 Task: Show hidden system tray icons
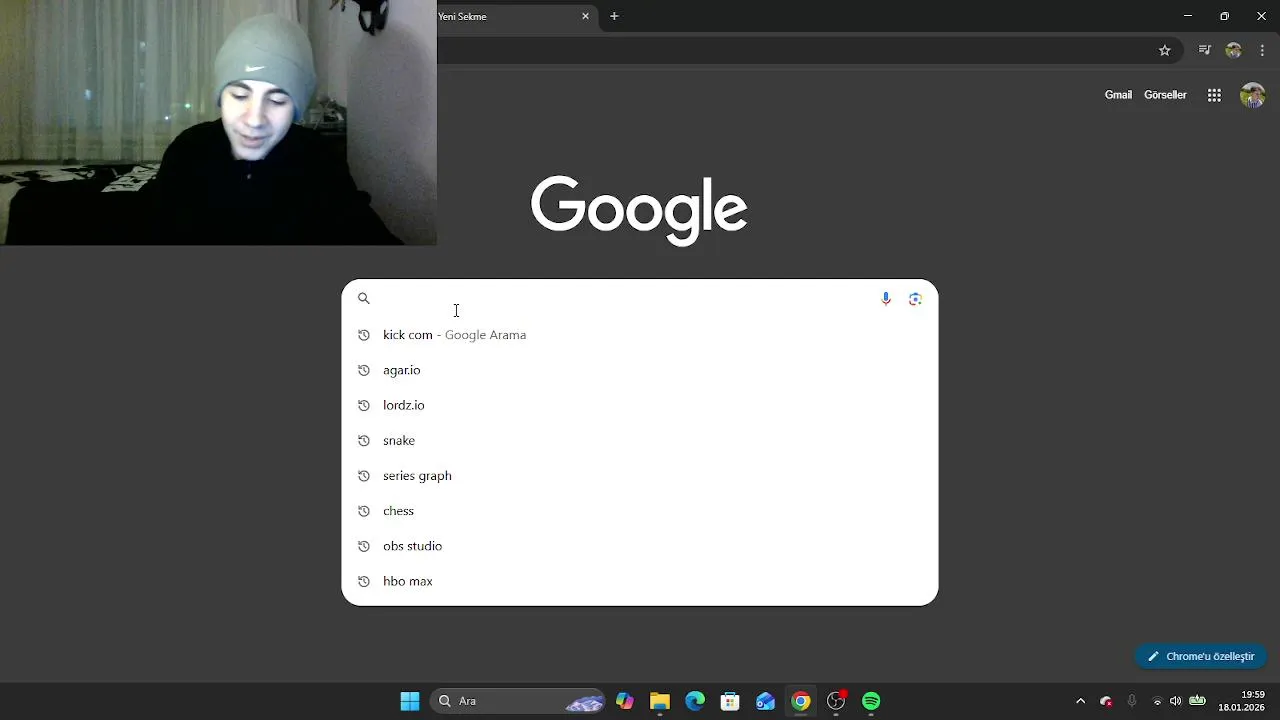tap(1080, 701)
